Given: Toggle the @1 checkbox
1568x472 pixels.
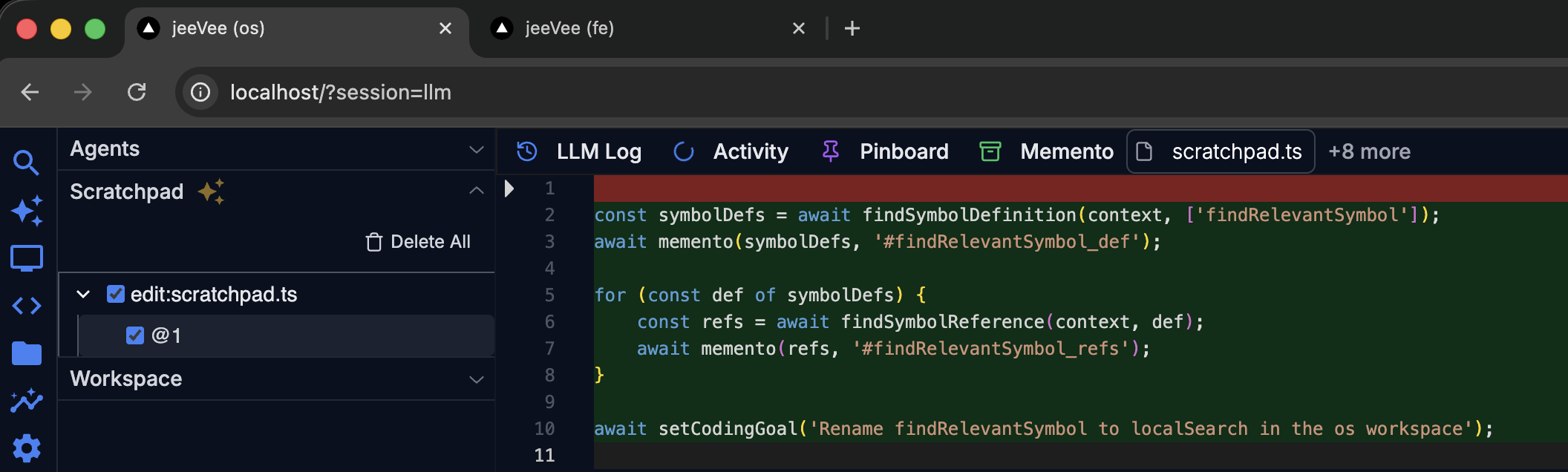Looking at the screenshot, I should tap(135, 335).
